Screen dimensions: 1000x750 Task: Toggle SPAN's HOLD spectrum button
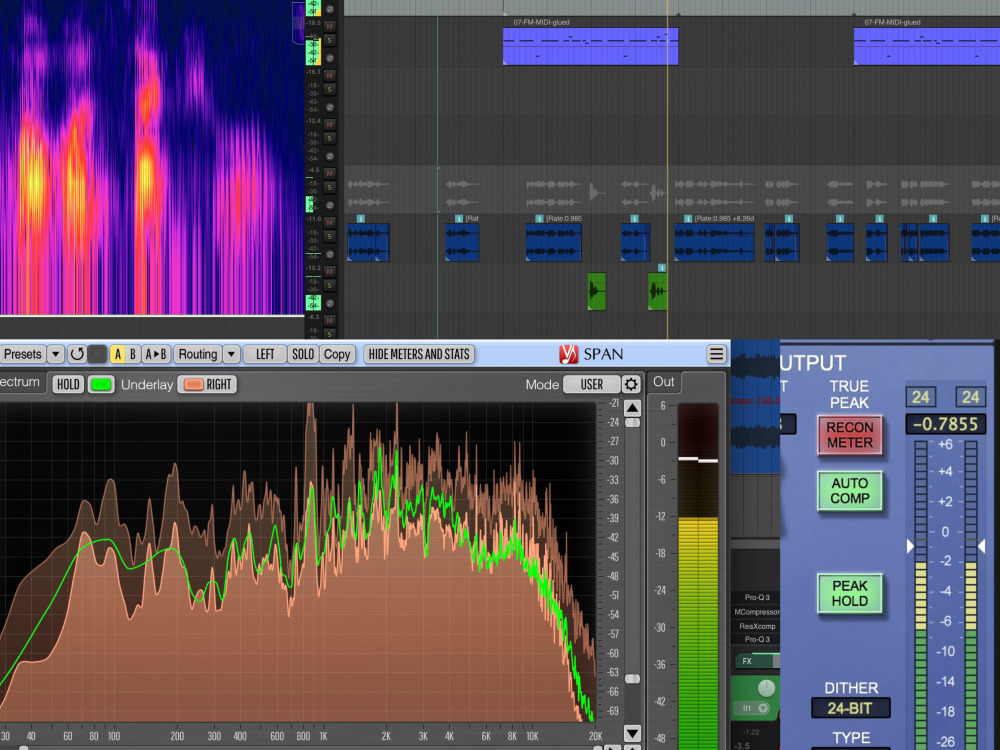tap(68, 384)
